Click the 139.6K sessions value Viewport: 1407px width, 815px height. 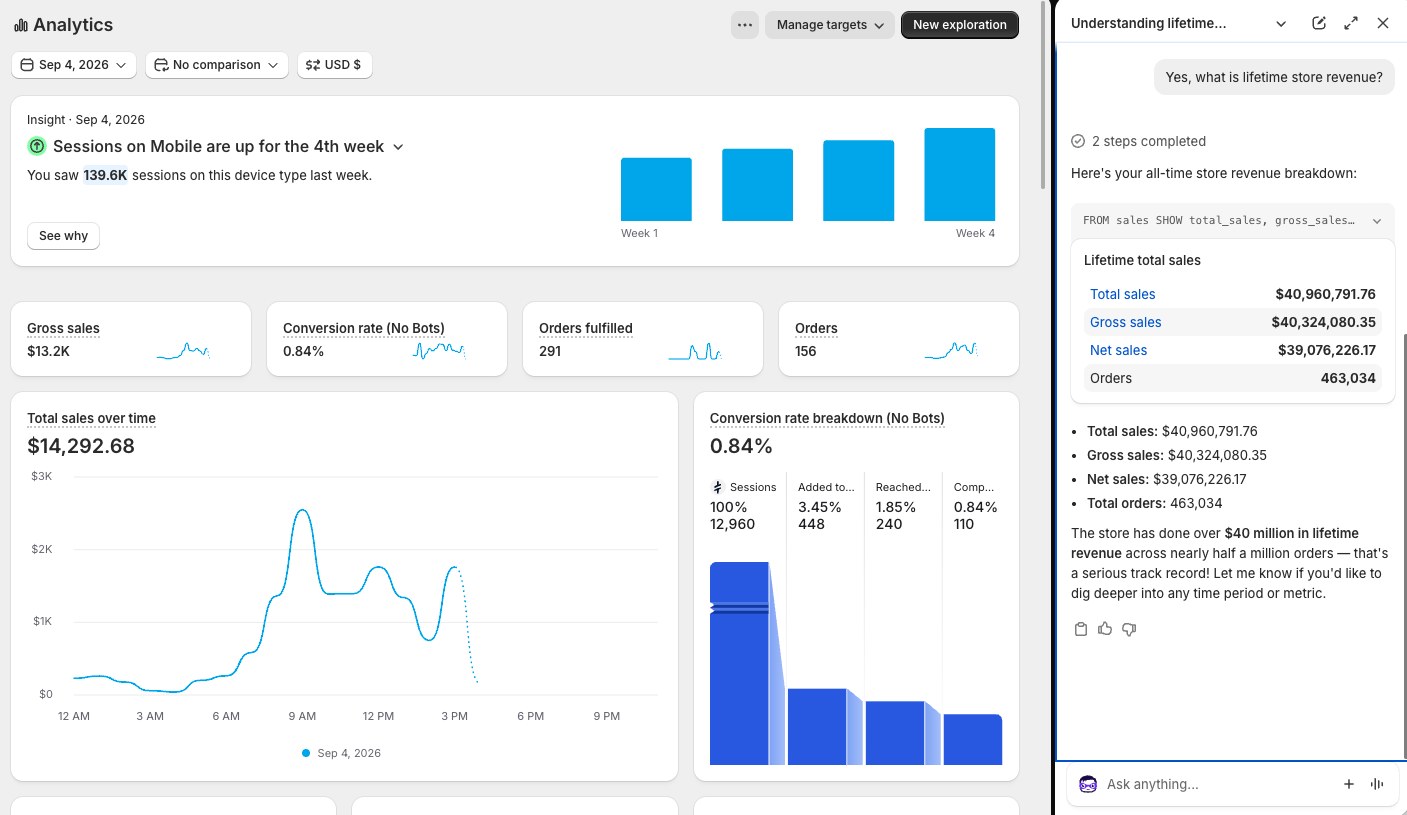click(x=105, y=175)
